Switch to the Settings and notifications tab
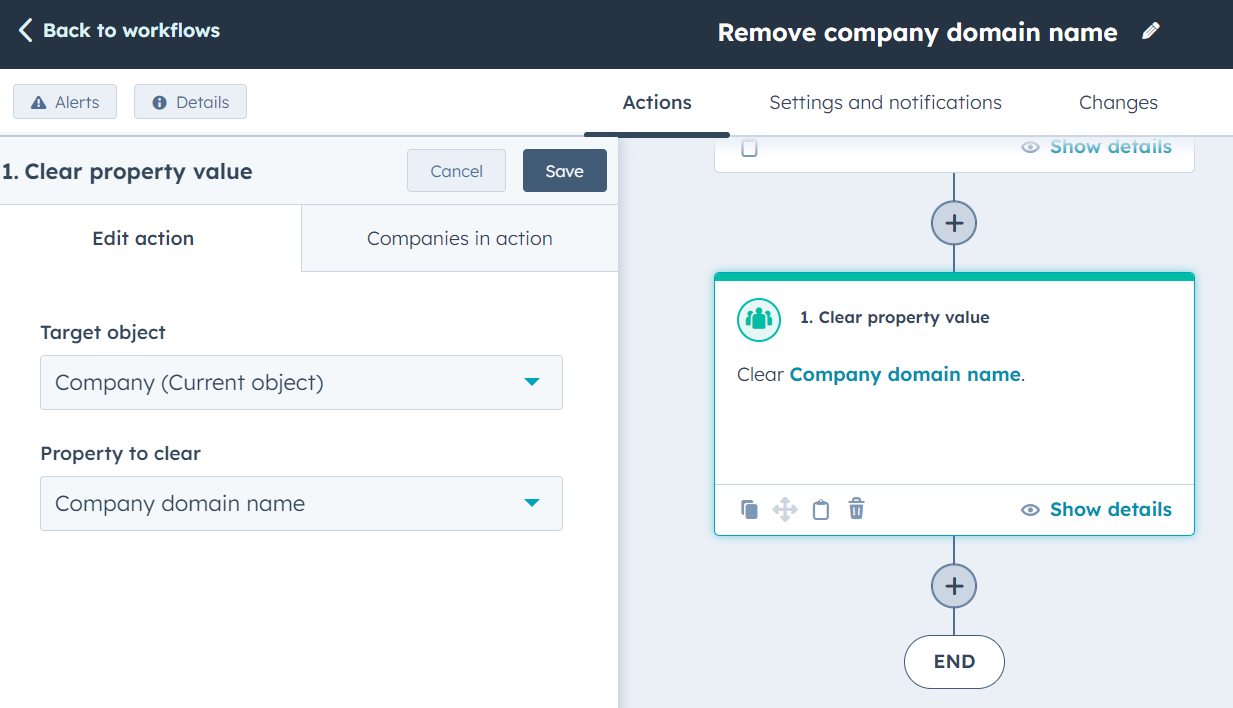Screen dimensions: 1233x708 (885, 102)
